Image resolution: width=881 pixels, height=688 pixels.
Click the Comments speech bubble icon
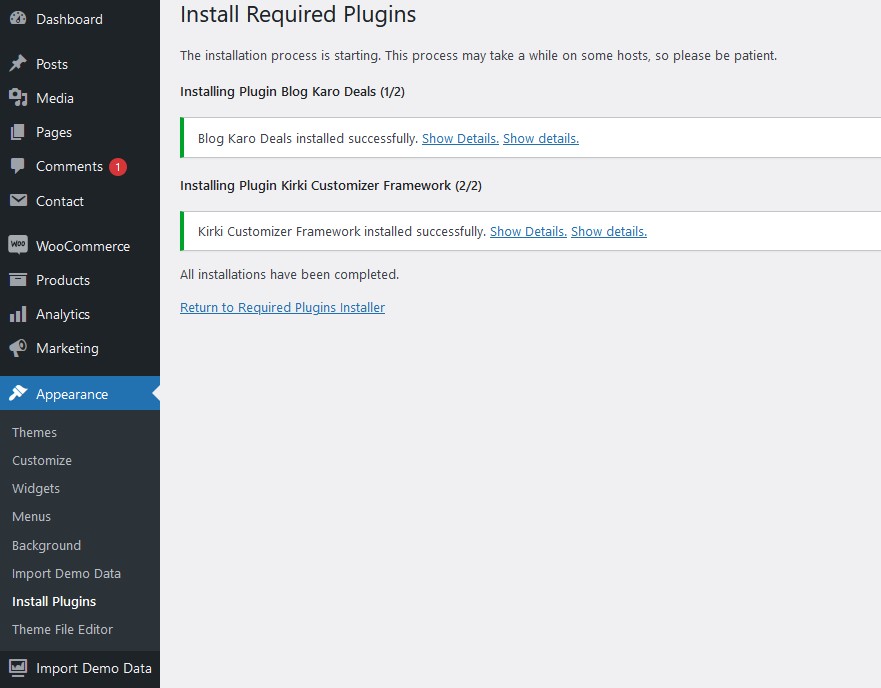(18, 166)
